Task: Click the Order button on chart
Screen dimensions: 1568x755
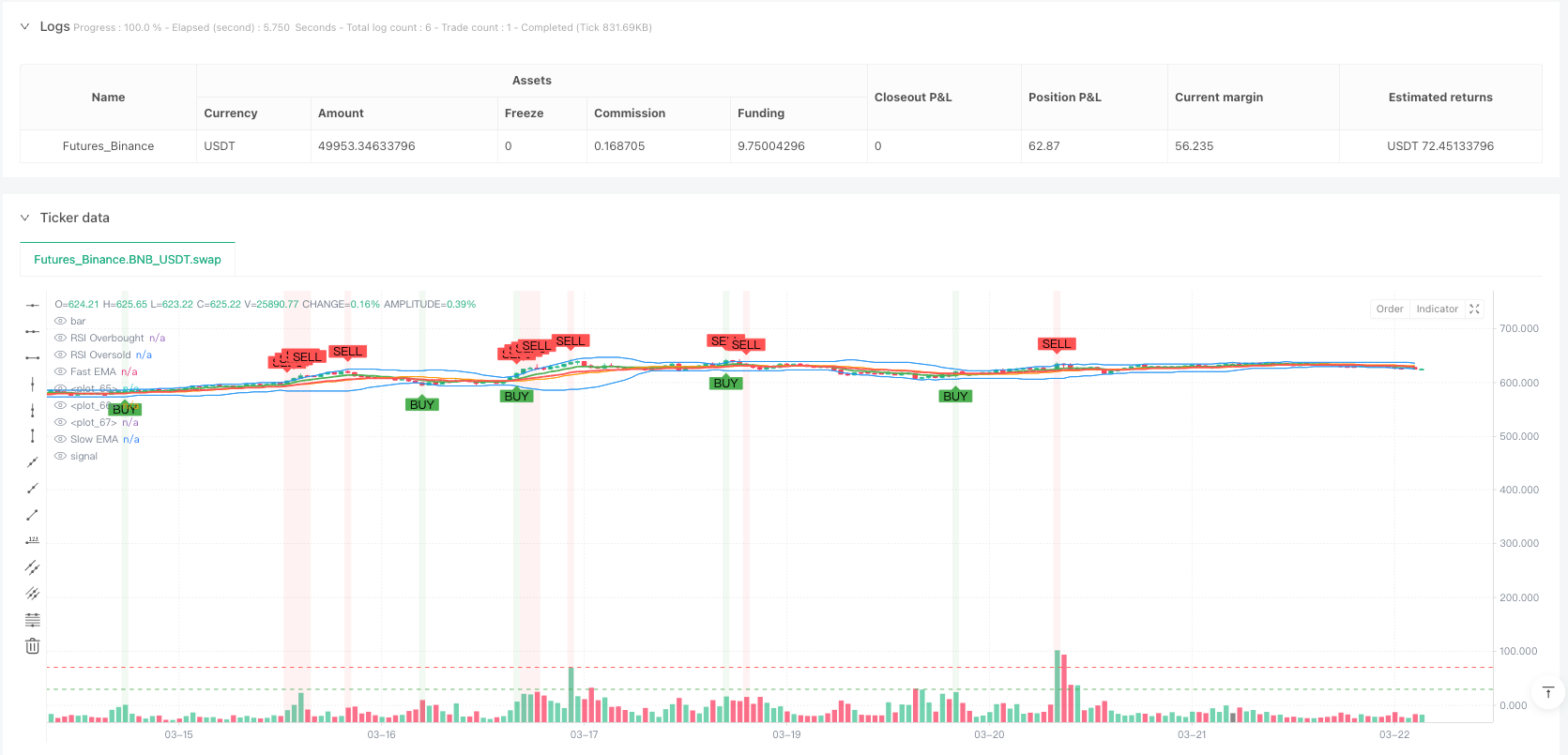Action: click(x=1390, y=309)
